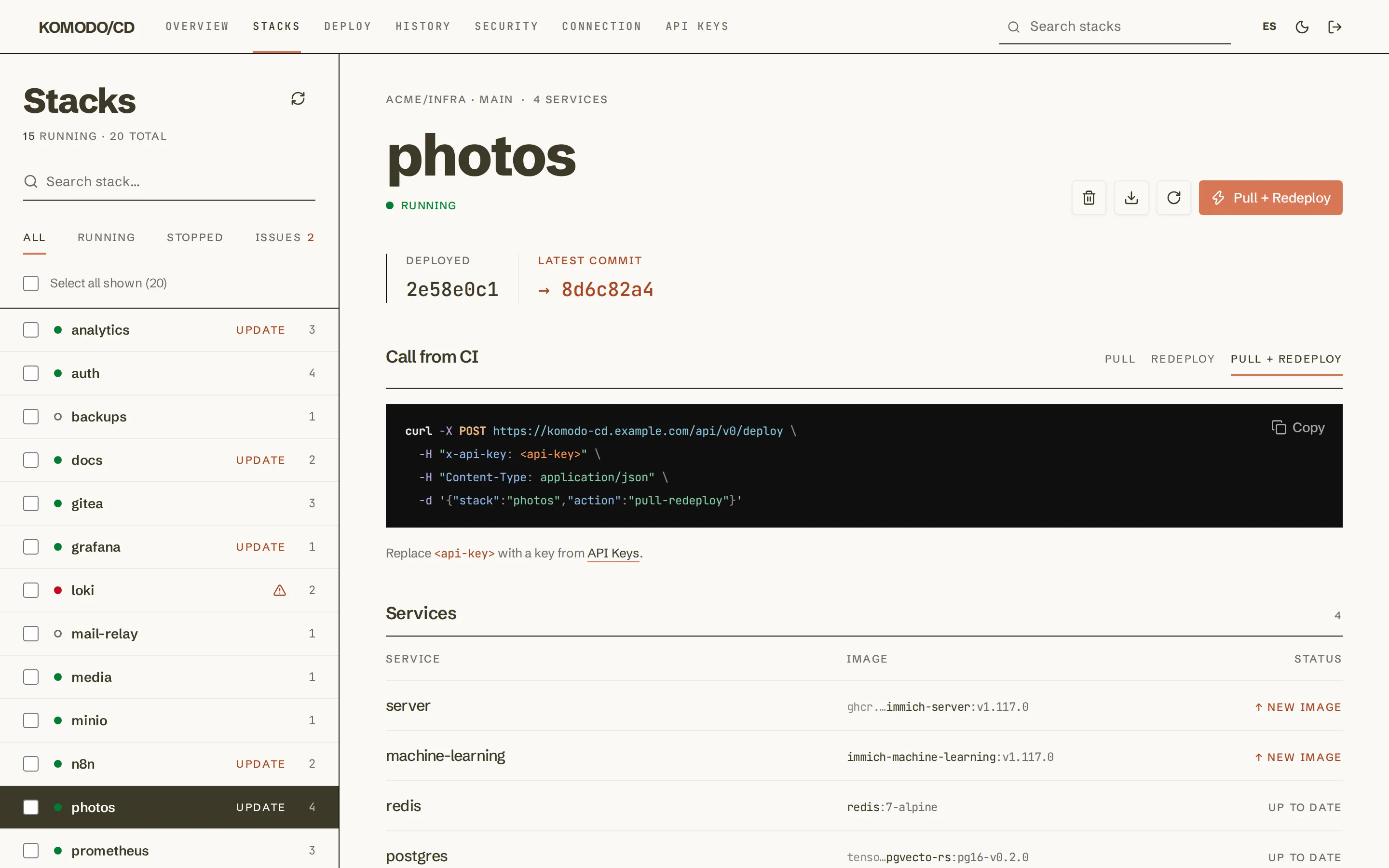Select the loki stack checkbox
Screen dimensions: 1389x868
31,590
